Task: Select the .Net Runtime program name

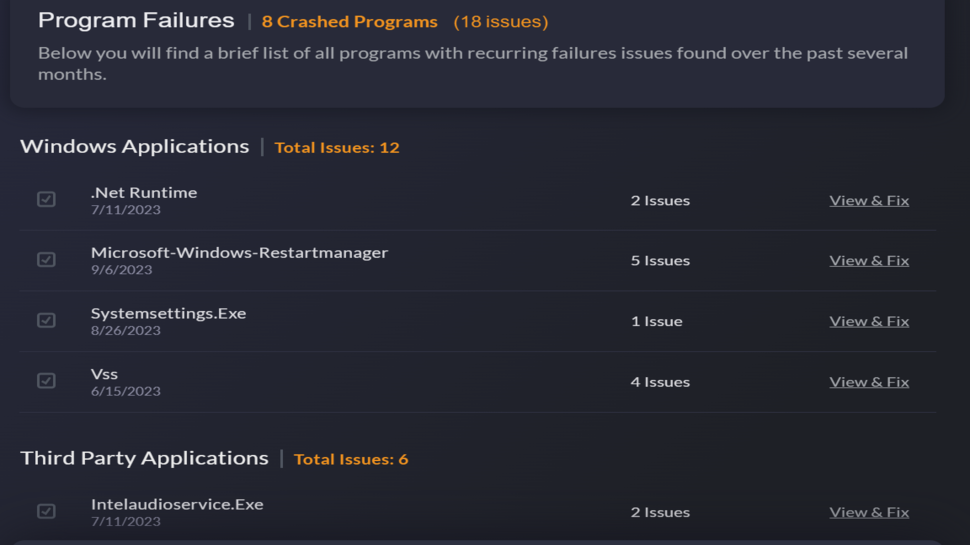Action: [x=144, y=192]
